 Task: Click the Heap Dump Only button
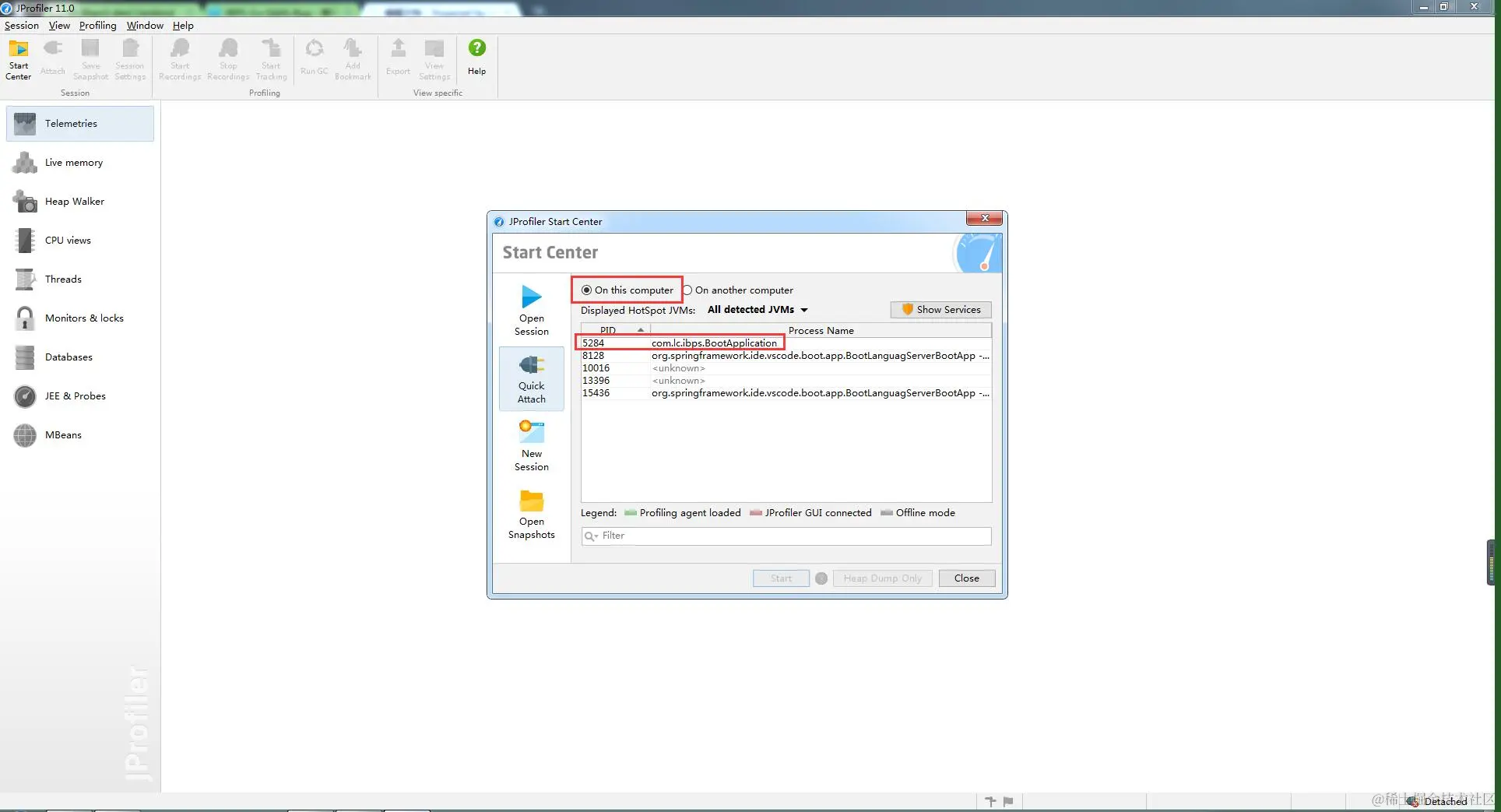pos(882,578)
